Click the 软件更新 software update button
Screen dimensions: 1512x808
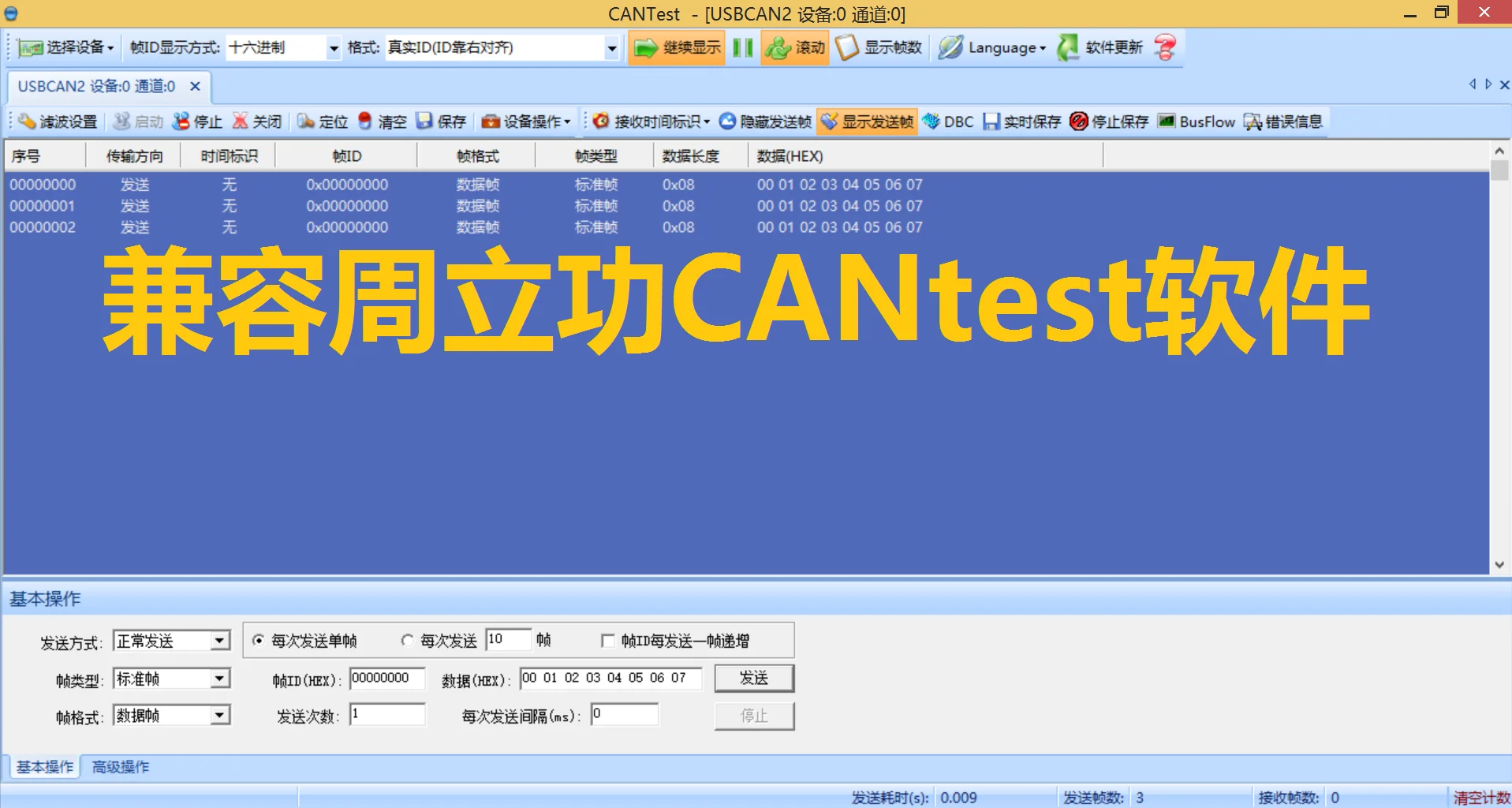pyautogui.click(x=1099, y=47)
